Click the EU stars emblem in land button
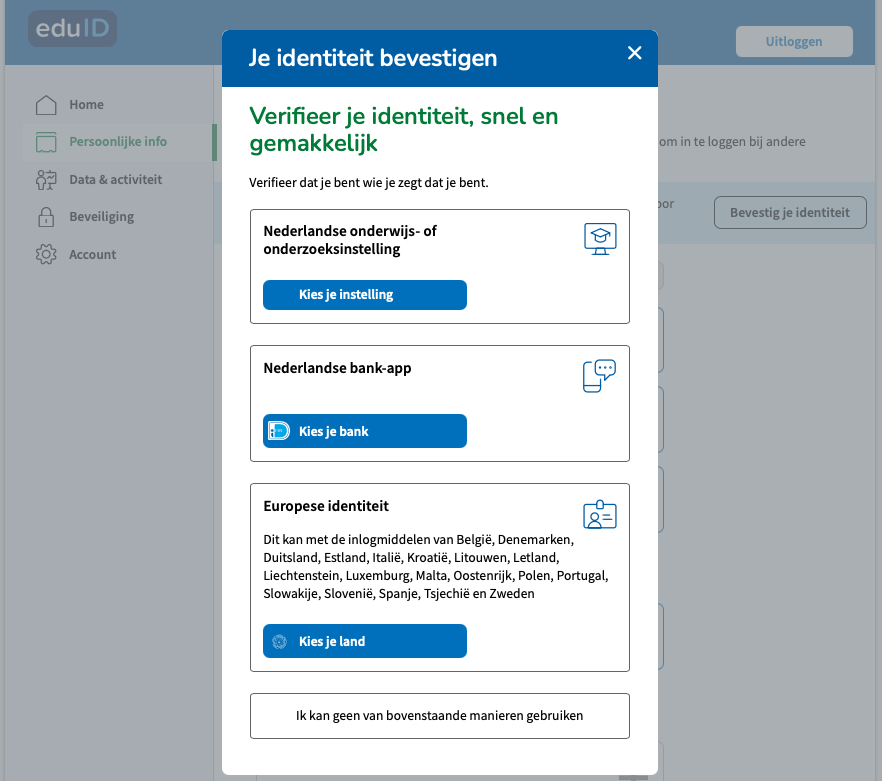This screenshot has height=781, width=882. coord(280,641)
